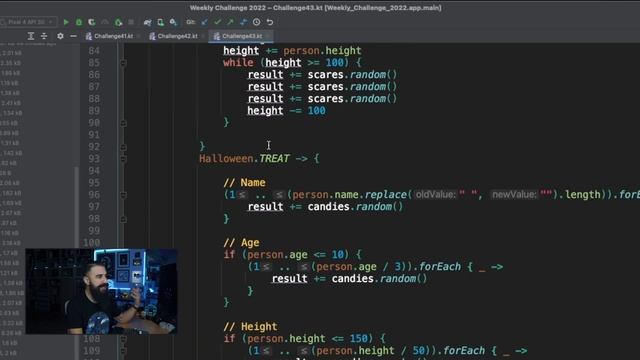Close the Challenge43.kt tab

coord(267,36)
